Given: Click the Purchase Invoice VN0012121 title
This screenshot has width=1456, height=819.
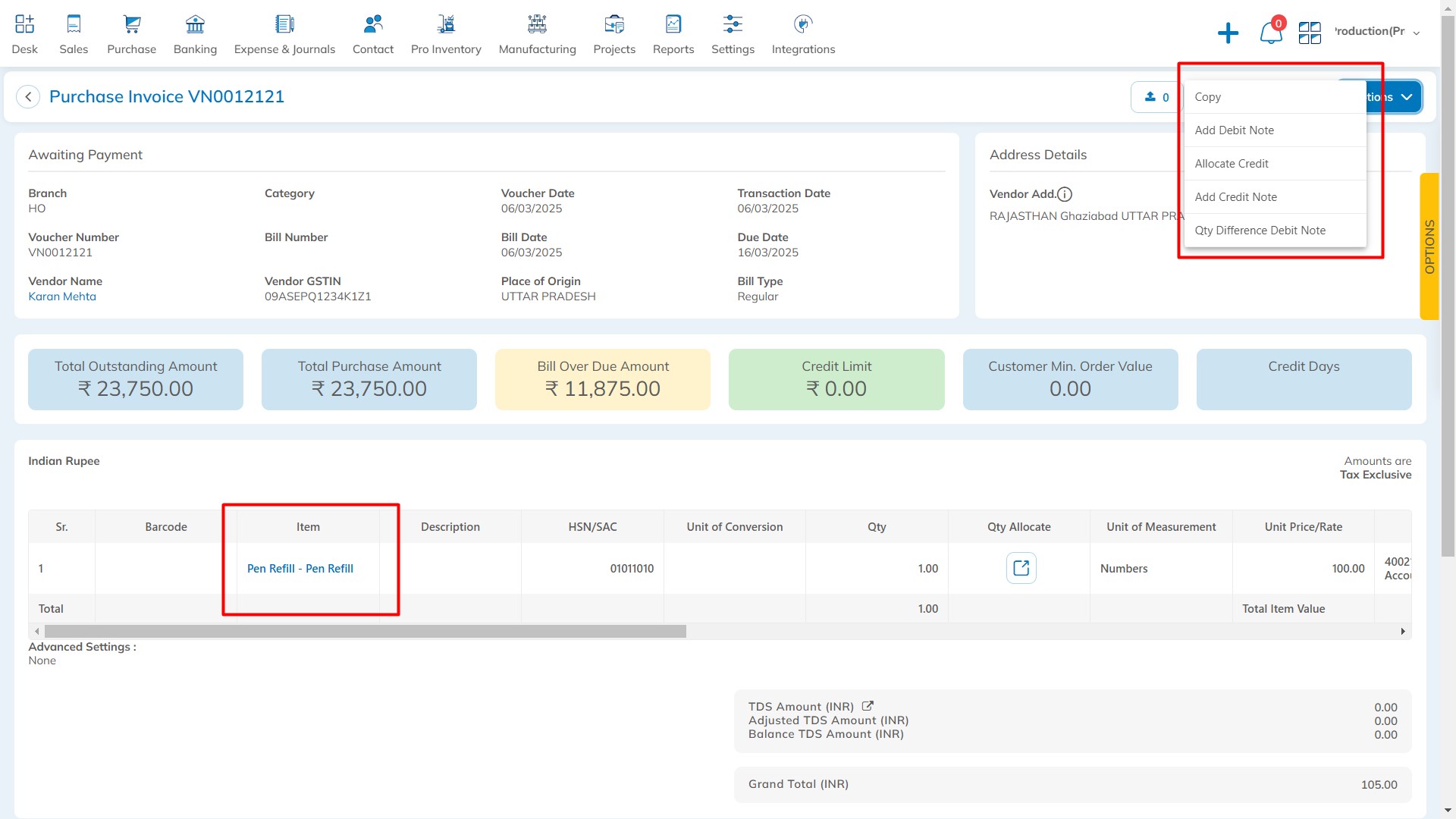Looking at the screenshot, I should point(167,97).
